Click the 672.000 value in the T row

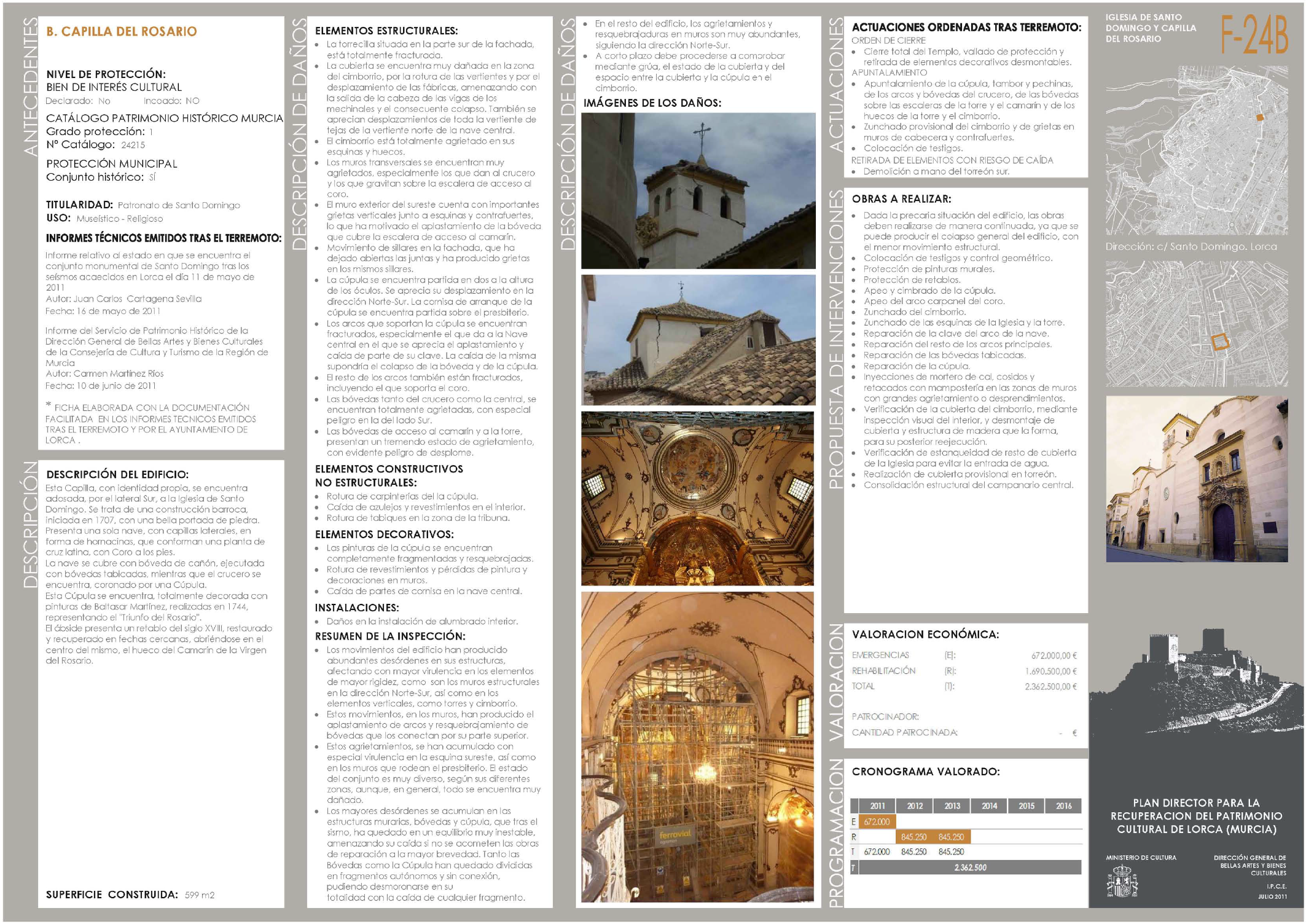coord(877,852)
